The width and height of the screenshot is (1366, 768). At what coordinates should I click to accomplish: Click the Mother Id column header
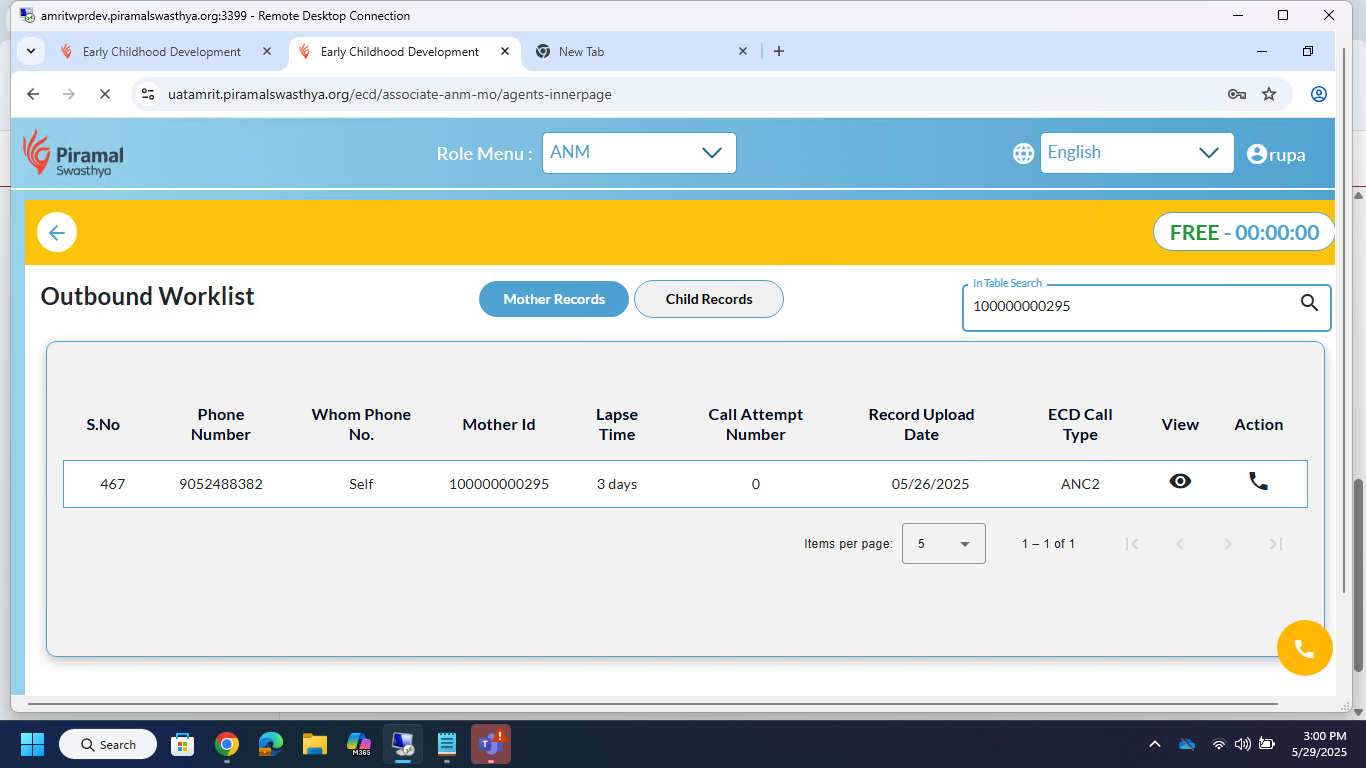pyautogui.click(x=499, y=425)
